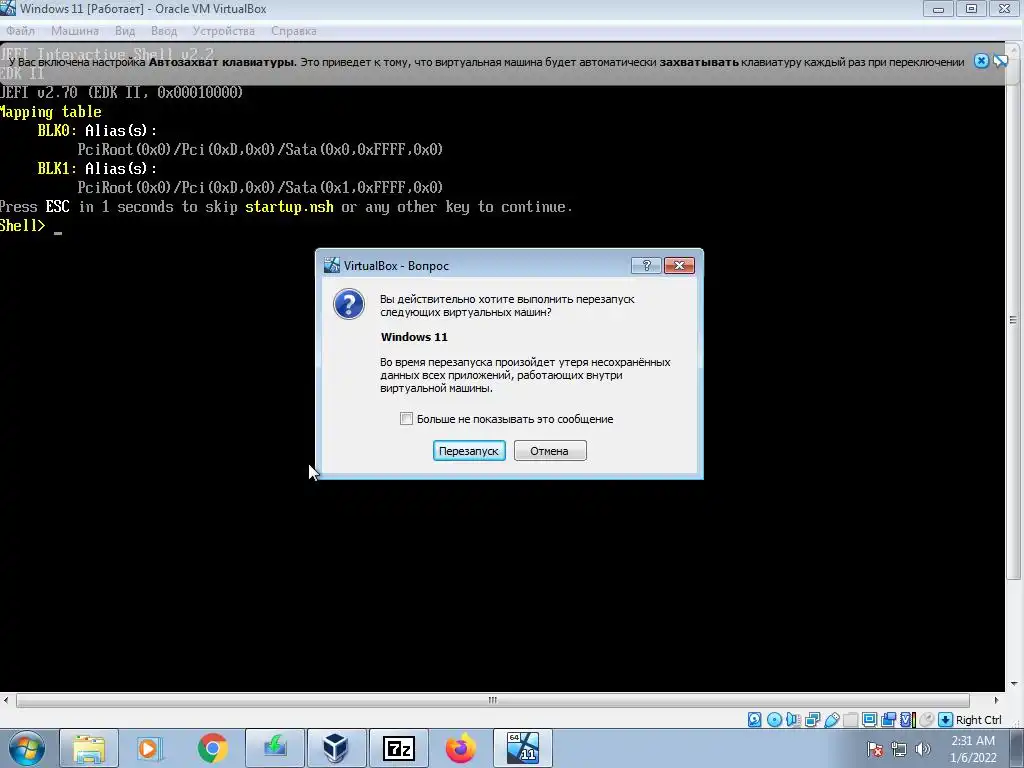Screen dimensions: 1024x768
Task: Click the shared folders indicator in status bar
Action: 850,720
